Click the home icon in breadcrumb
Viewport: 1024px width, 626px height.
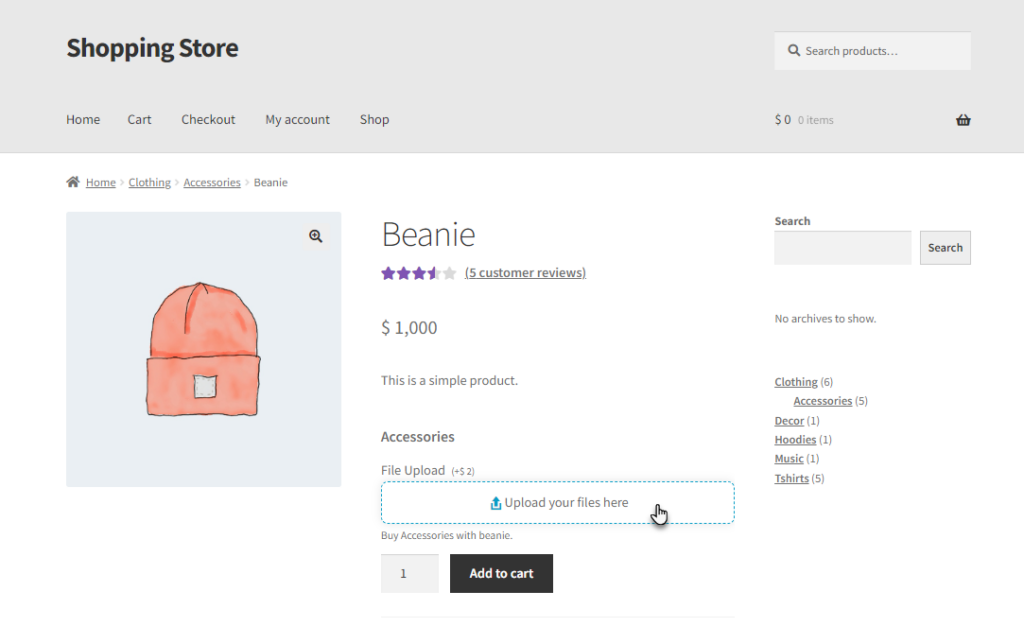[73, 181]
